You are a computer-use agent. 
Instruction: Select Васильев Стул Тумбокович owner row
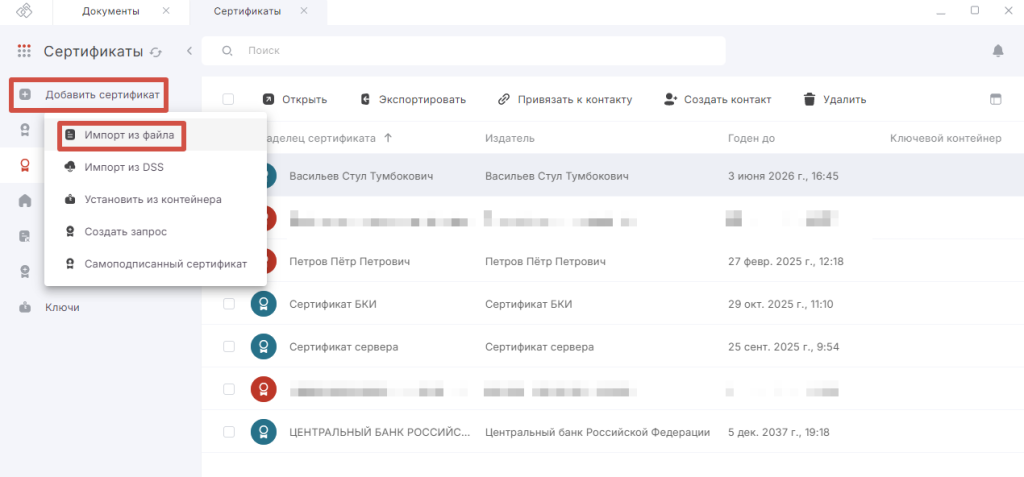[x=361, y=176]
